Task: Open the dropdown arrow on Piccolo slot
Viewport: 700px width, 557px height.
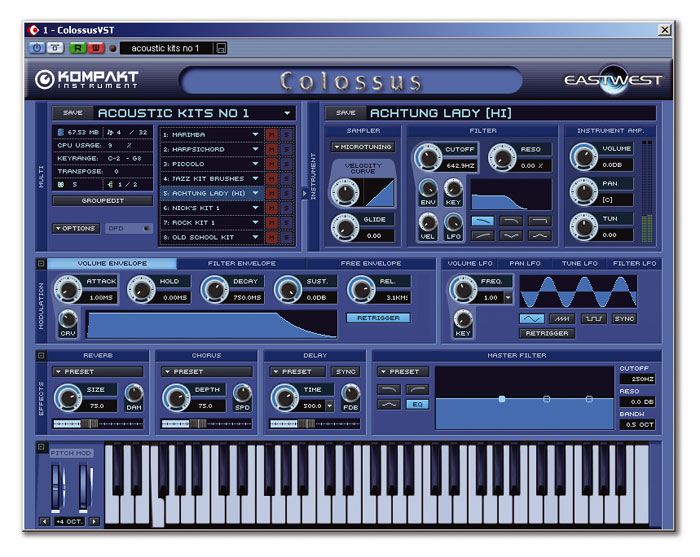Action: [255, 164]
